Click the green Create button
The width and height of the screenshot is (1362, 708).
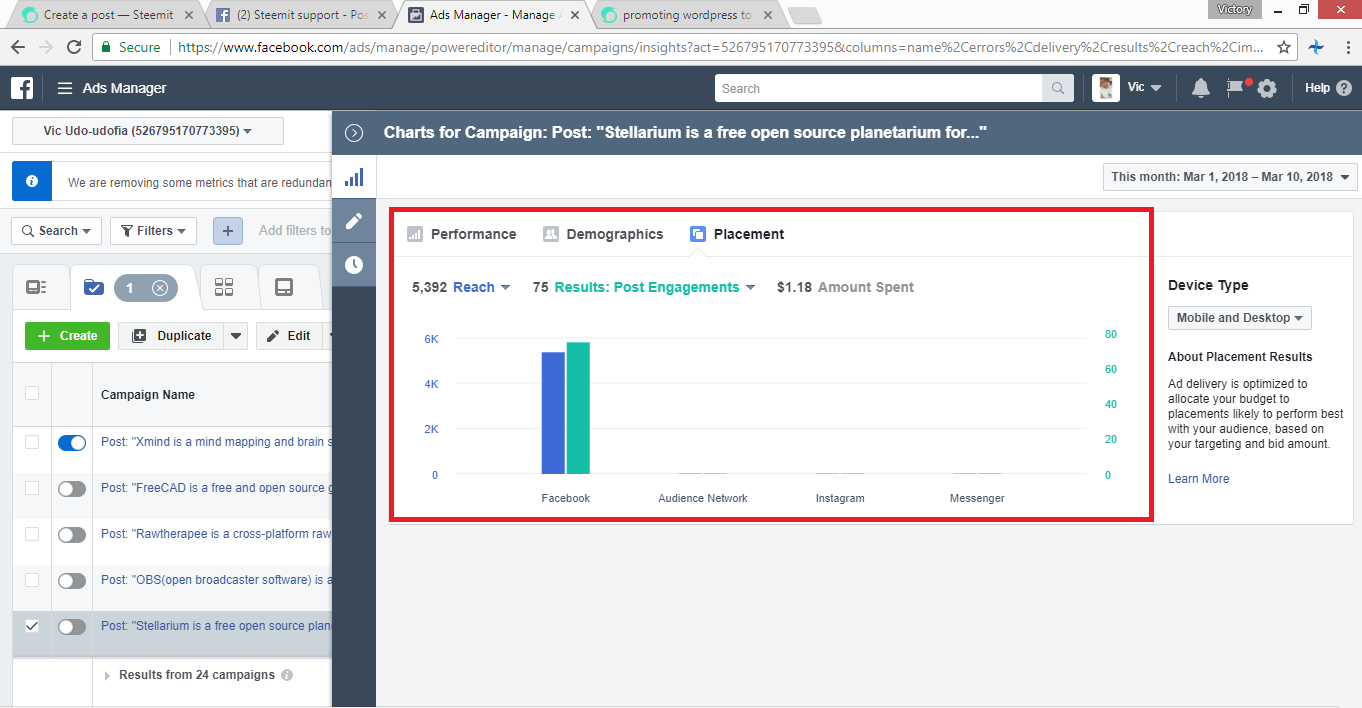pyautogui.click(x=68, y=336)
